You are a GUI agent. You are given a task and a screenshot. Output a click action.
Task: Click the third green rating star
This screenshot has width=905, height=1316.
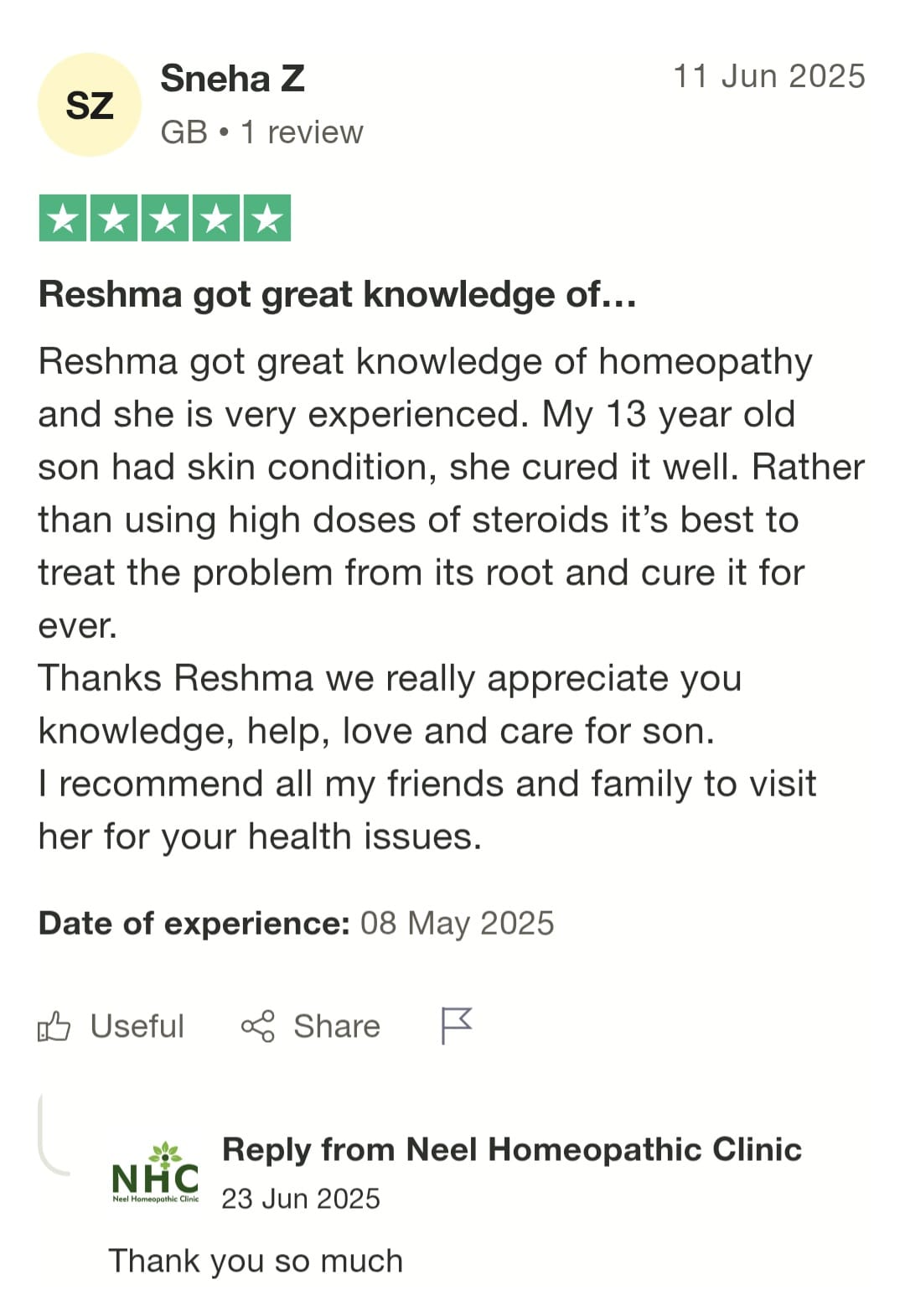[165, 218]
